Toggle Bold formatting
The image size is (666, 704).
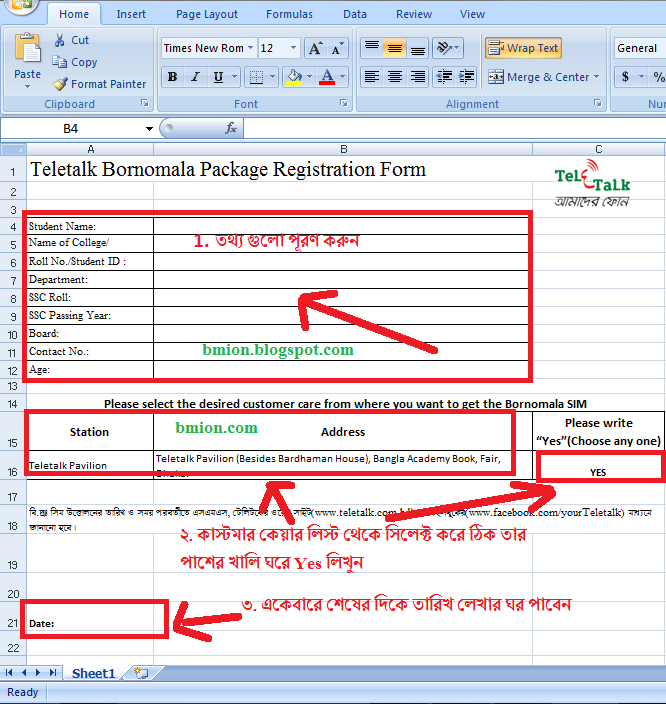coord(172,77)
